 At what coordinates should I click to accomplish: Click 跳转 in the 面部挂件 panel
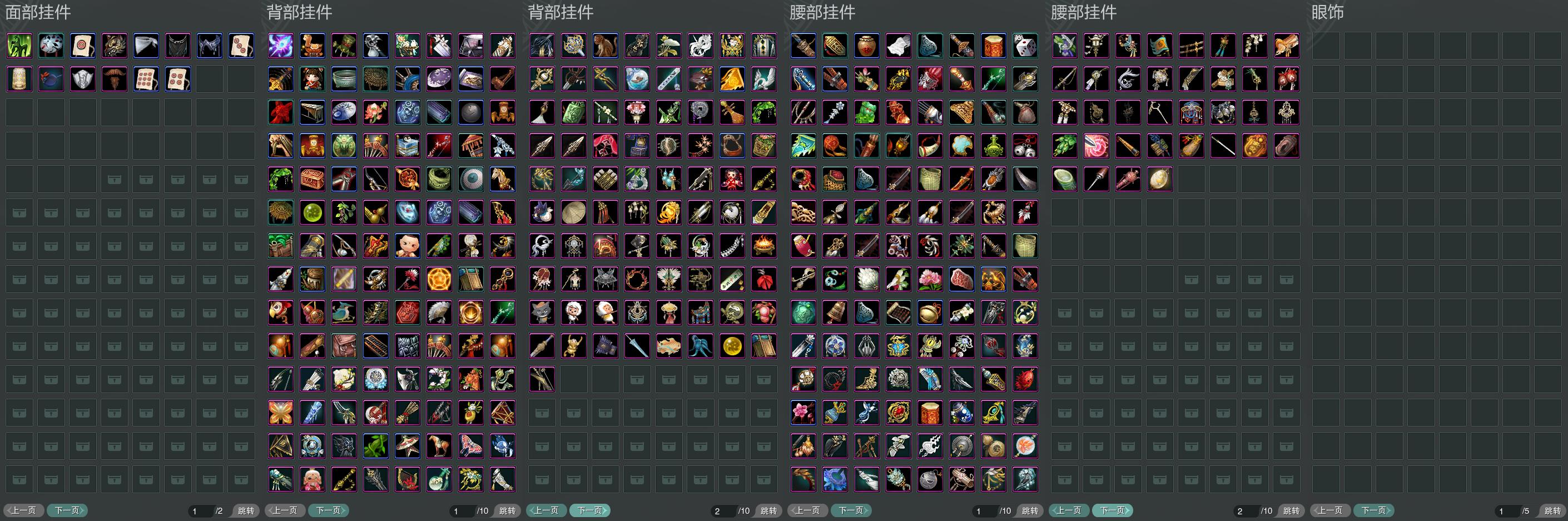(x=246, y=510)
